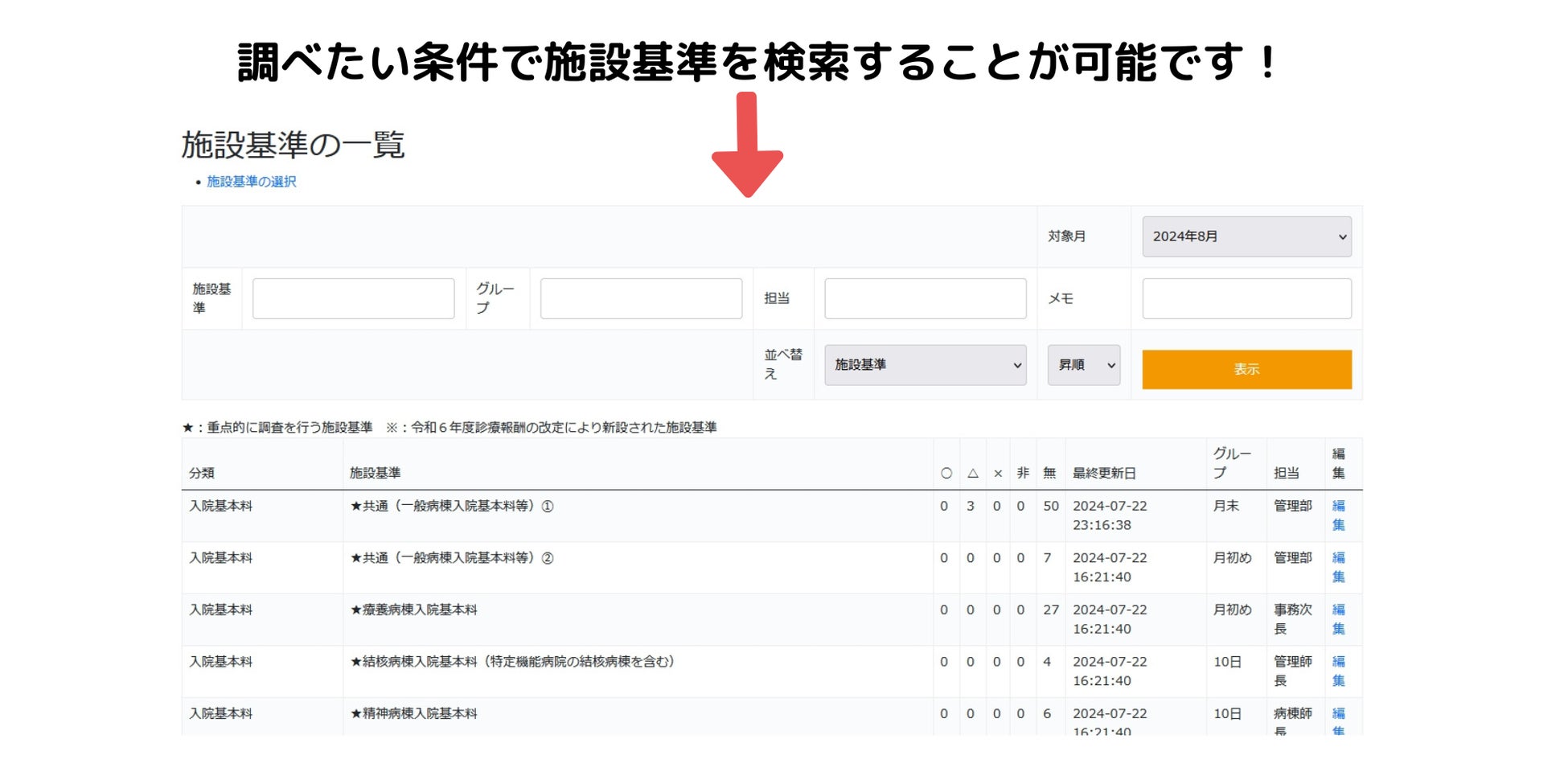Click ★共通(一般病棟入院基本料等)② cell text
Screen dimensions: 1568x784
(452, 558)
